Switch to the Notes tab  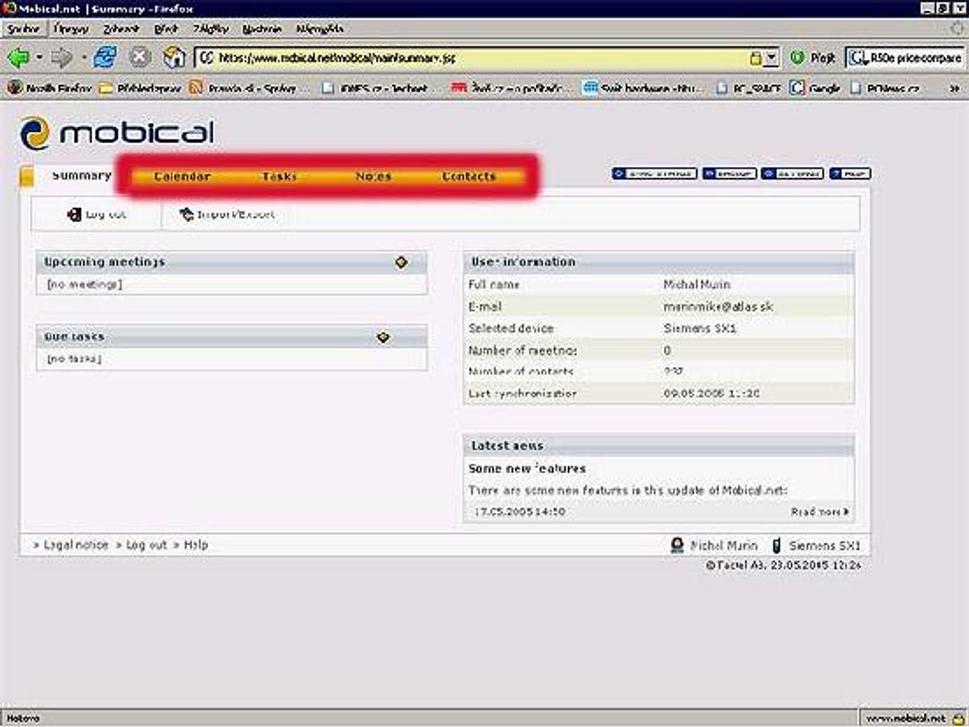click(373, 176)
